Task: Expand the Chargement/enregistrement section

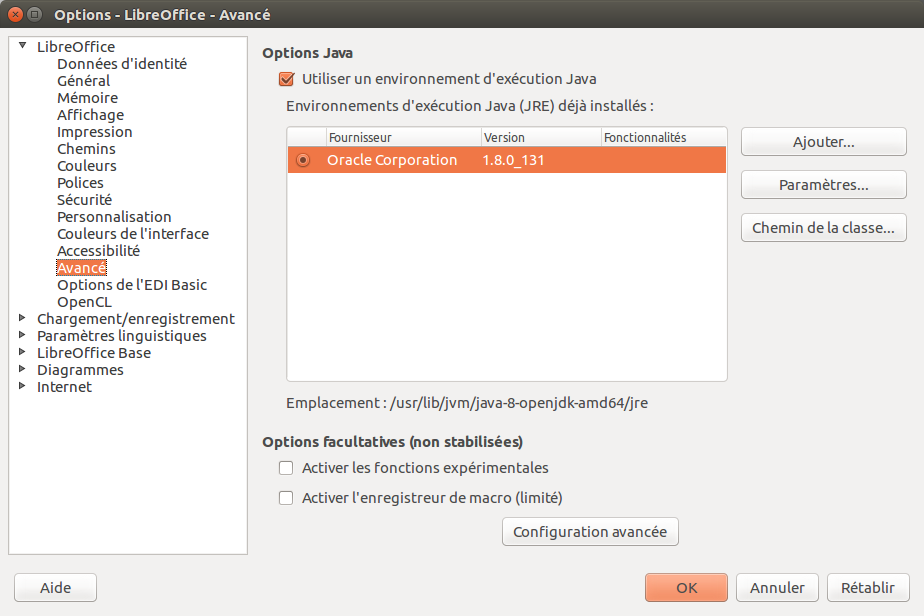Action: click(x=22, y=319)
